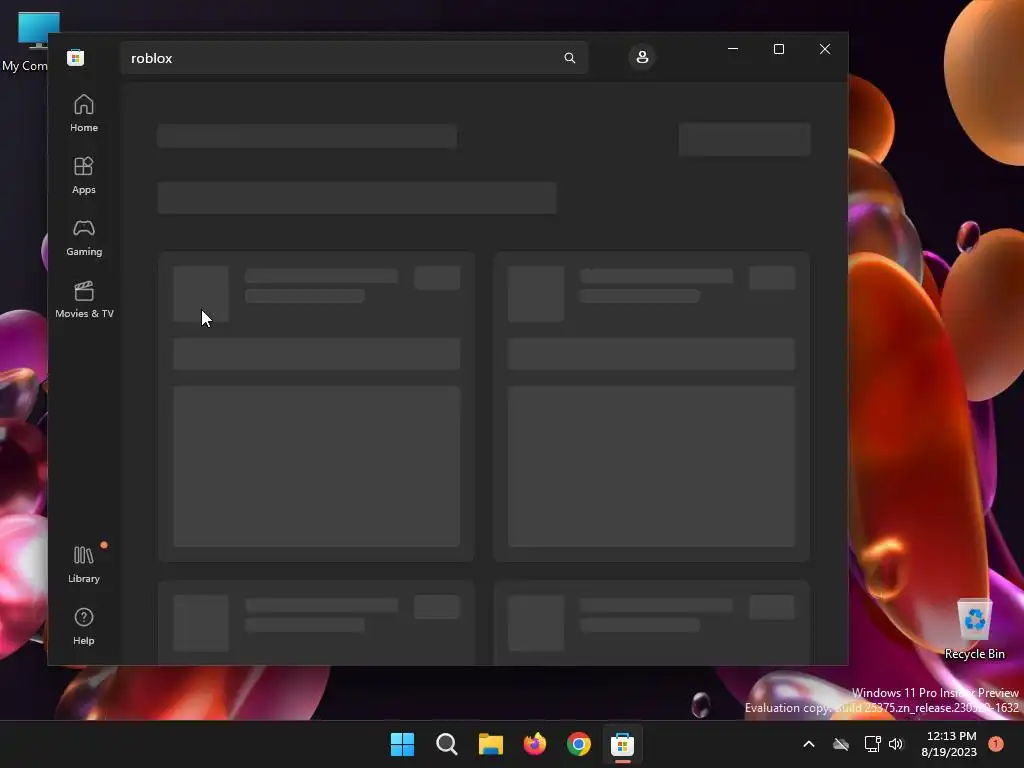Open the Apps section in sidebar
Screen dimensions: 1024x768
pyautogui.click(x=84, y=175)
